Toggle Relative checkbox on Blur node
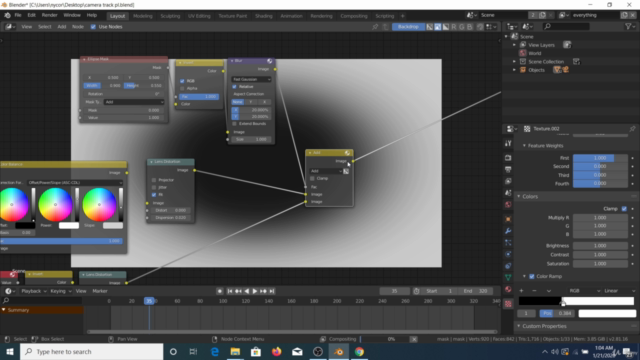Image resolution: width=640 pixels, height=360 pixels. pos(234,87)
